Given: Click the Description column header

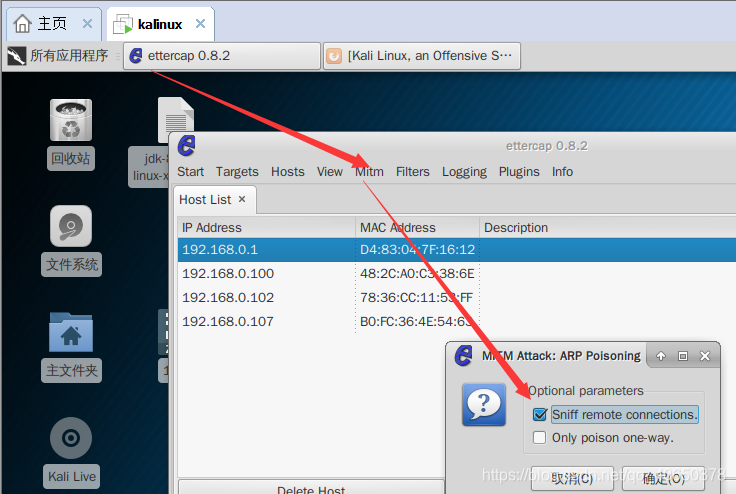Looking at the screenshot, I should pos(607,228).
